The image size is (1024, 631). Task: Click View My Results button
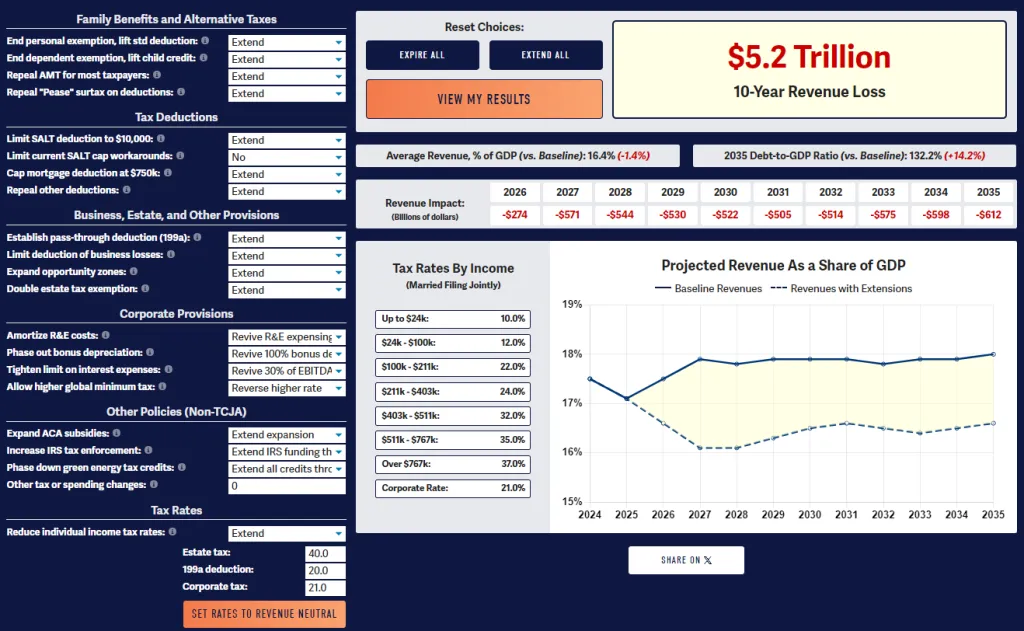pyautogui.click(x=484, y=99)
